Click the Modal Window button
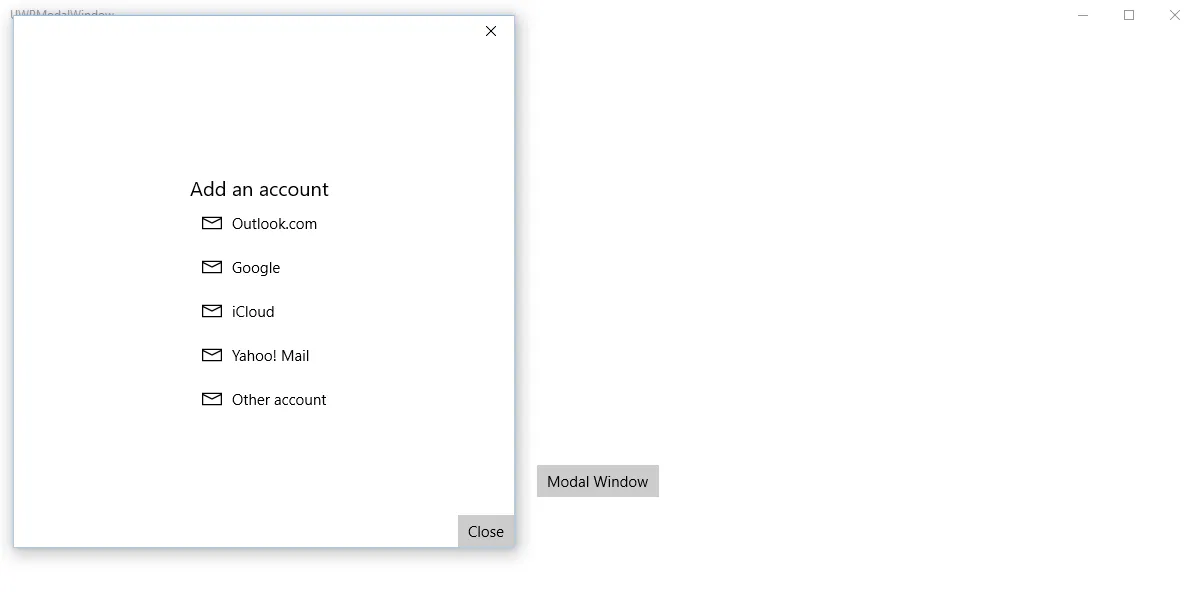The width and height of the screenshot is (1191, 594). click(598, 481)
